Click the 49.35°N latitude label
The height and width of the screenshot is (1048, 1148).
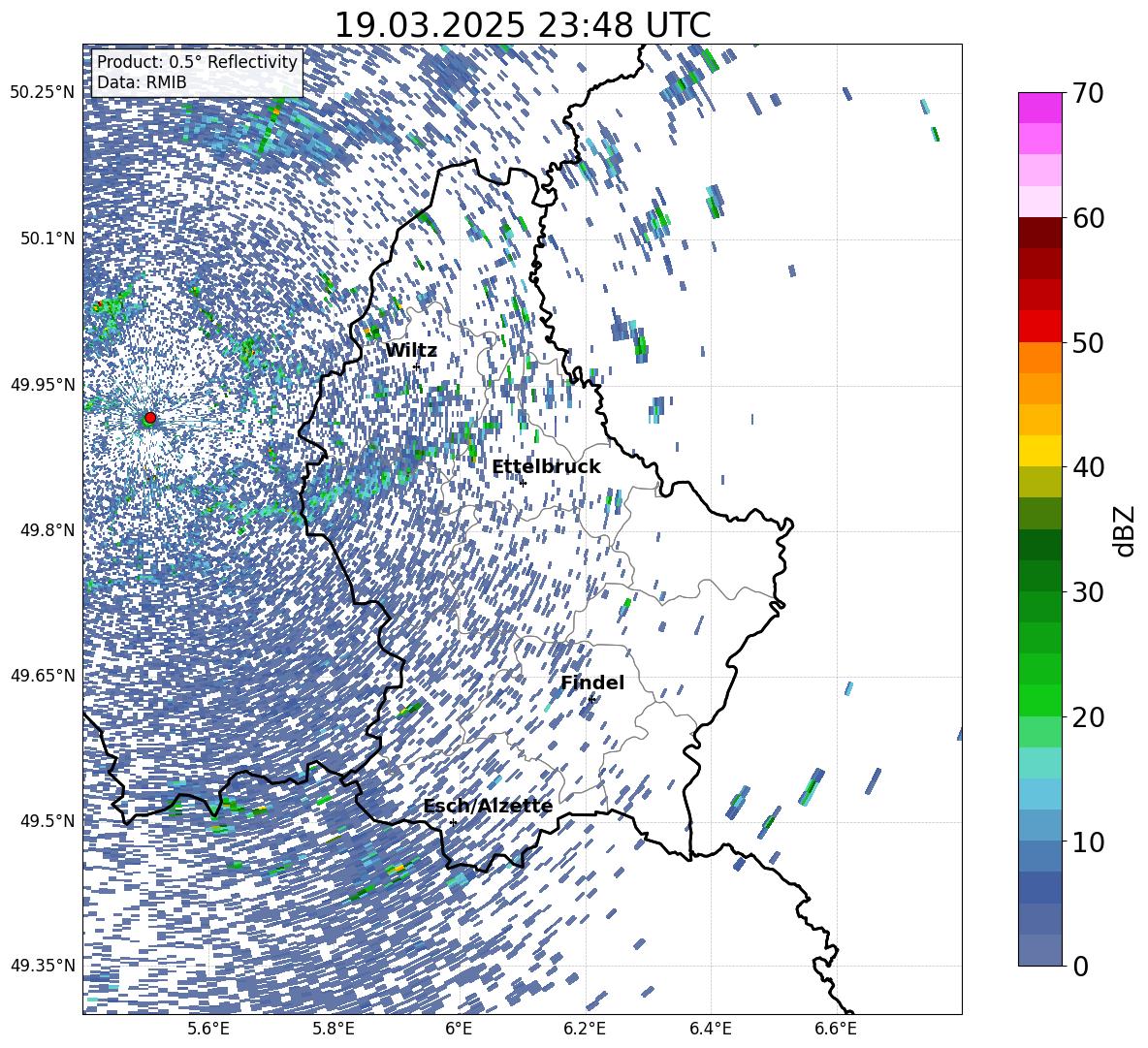pyautogui.click(x=43, y=966)
